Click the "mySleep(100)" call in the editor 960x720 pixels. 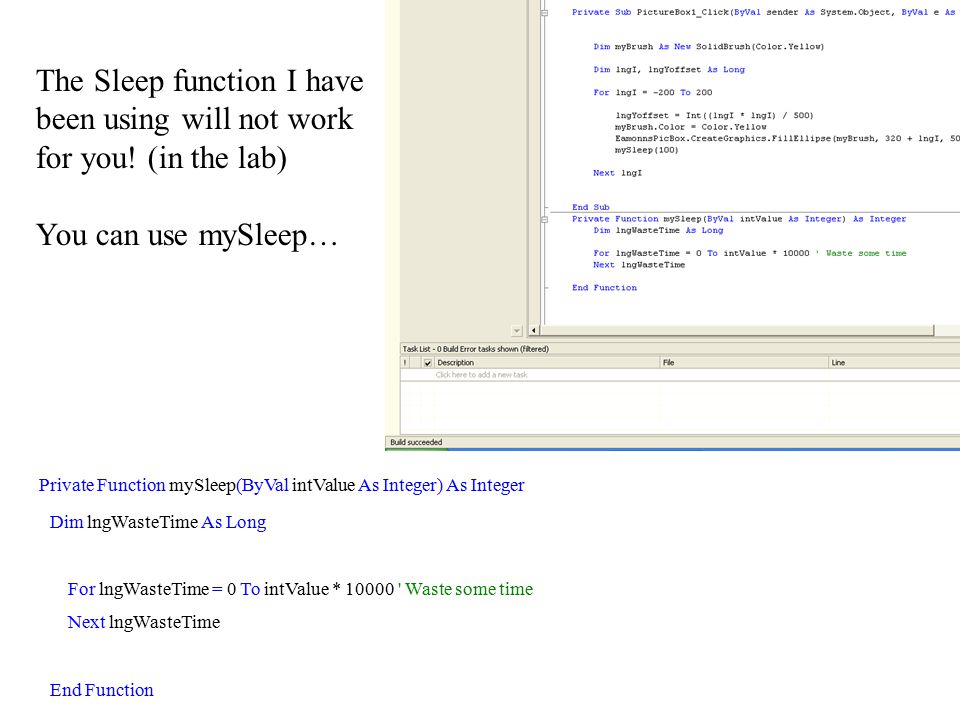[x=647, y=150]
